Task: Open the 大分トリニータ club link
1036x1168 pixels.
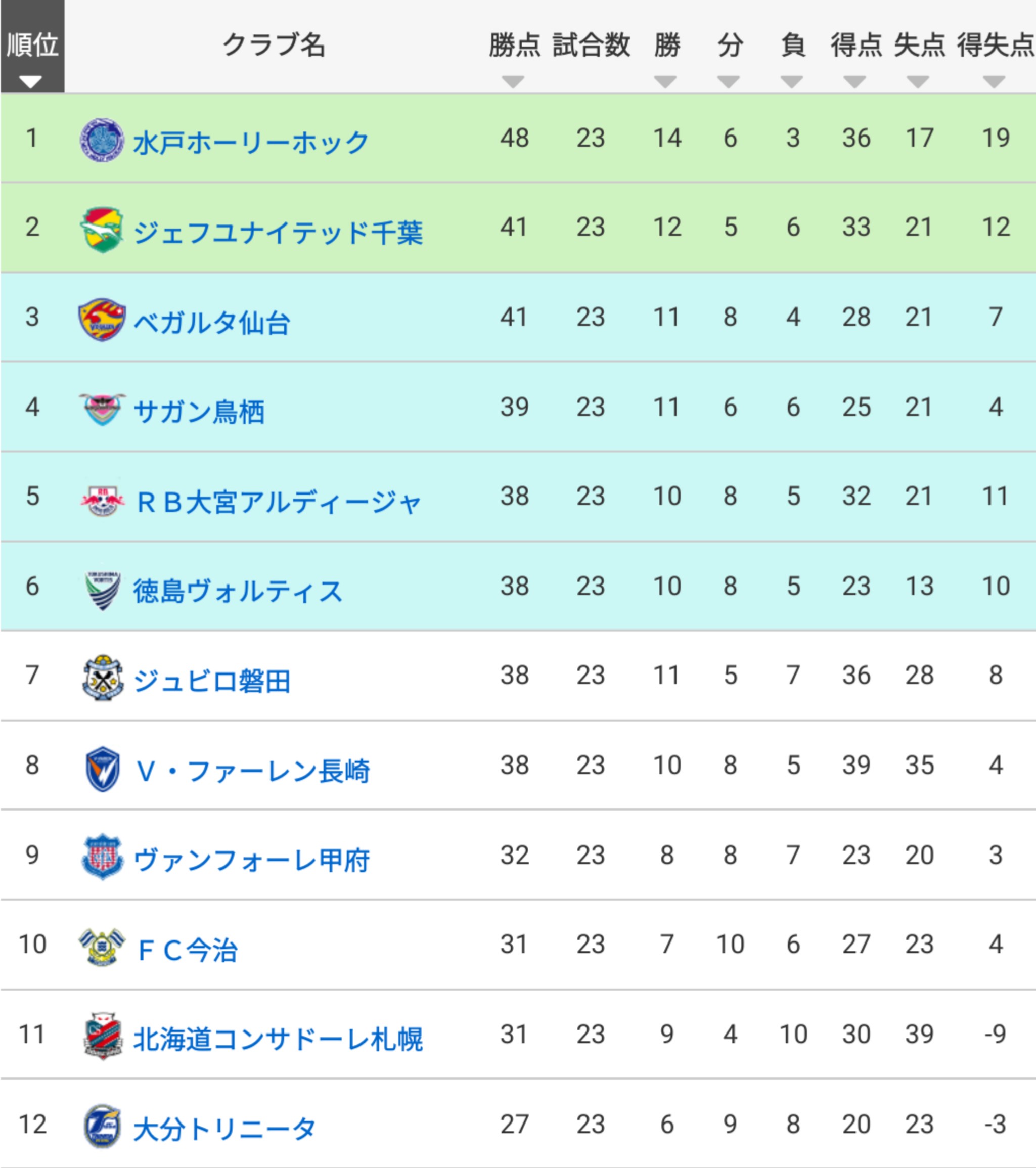Action: point(224,1129)
